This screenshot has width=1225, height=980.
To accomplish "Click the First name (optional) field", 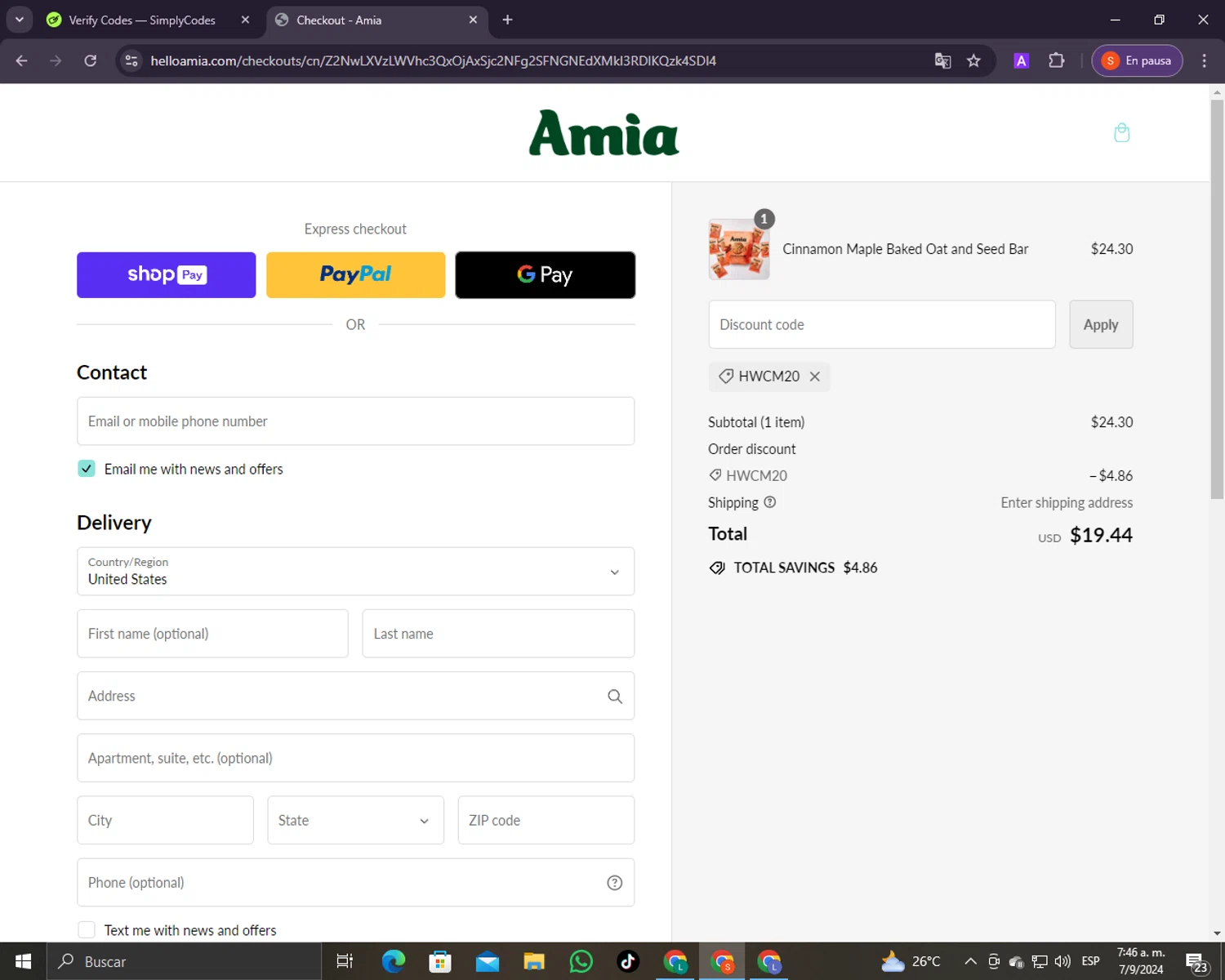I will [212, 634].
